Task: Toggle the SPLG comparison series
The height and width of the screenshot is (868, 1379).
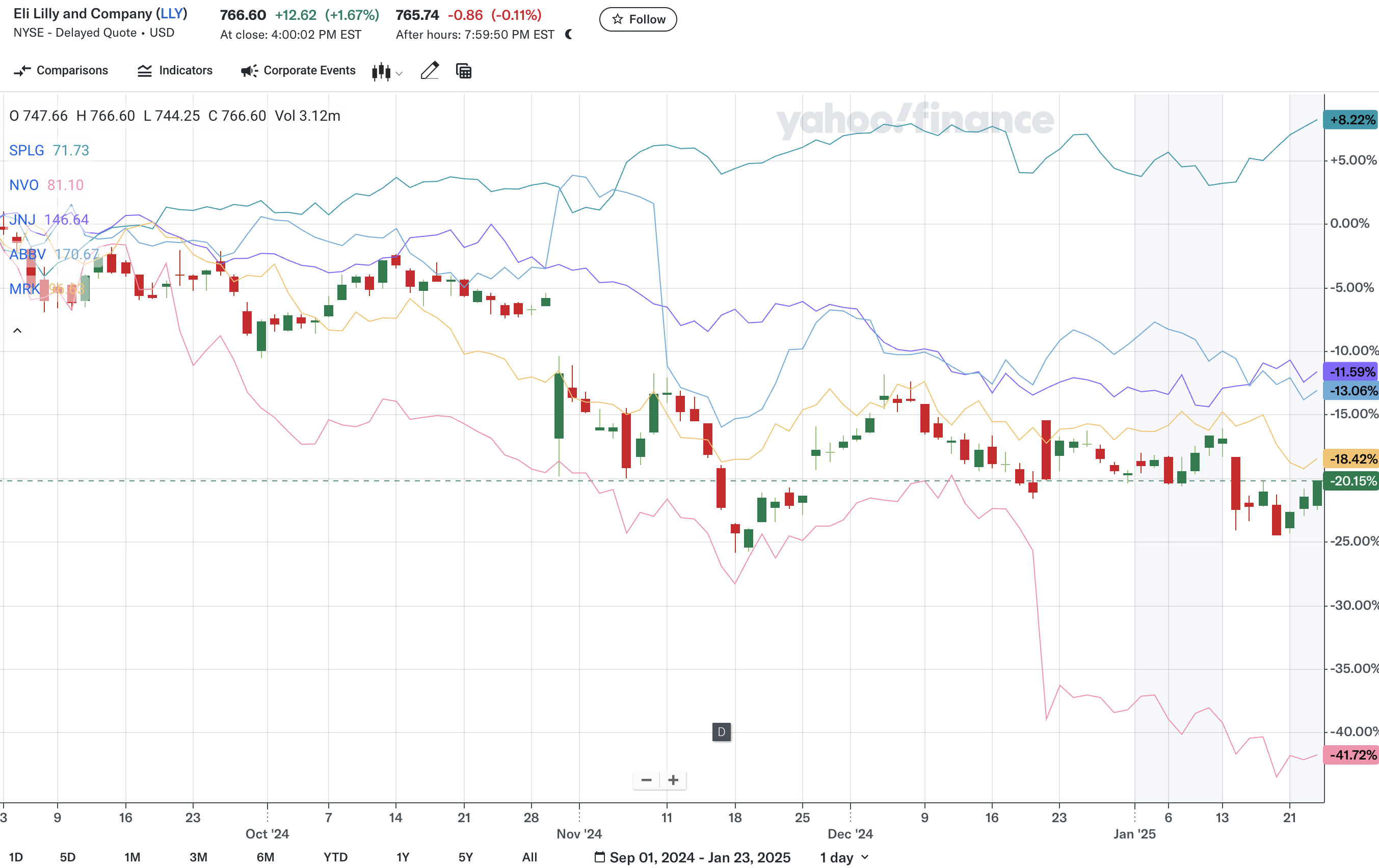Action: pyautogui.click(x=26, y=151)
